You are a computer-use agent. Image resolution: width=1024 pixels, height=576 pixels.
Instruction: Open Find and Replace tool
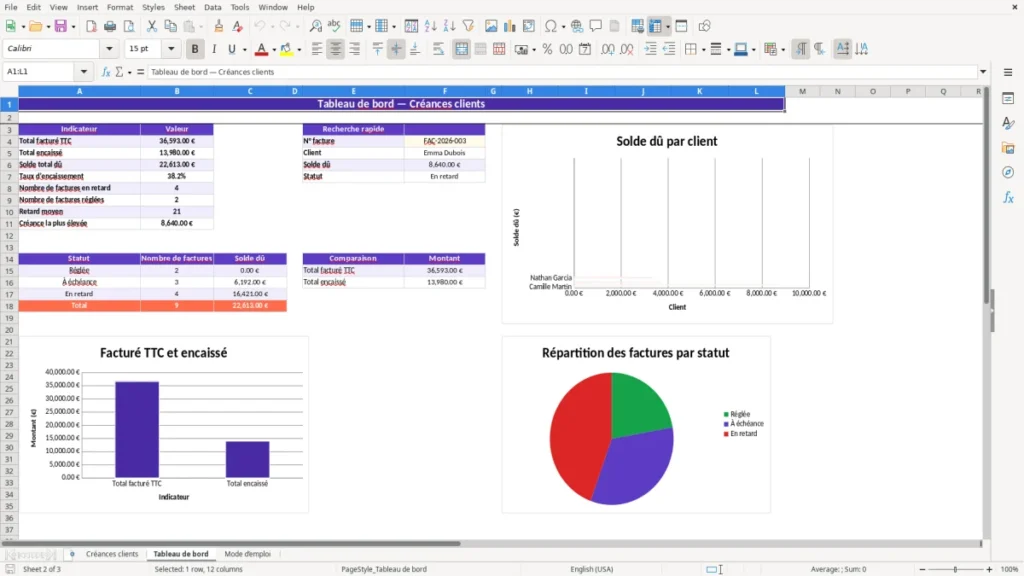tap(315, 26)
